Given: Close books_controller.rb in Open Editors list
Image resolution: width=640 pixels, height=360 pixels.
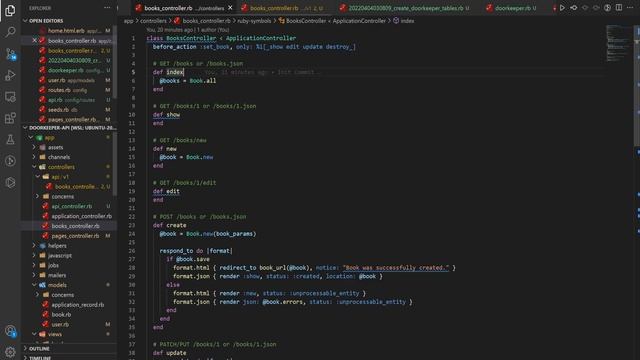Looking at the screenshot, I should 35,41.
